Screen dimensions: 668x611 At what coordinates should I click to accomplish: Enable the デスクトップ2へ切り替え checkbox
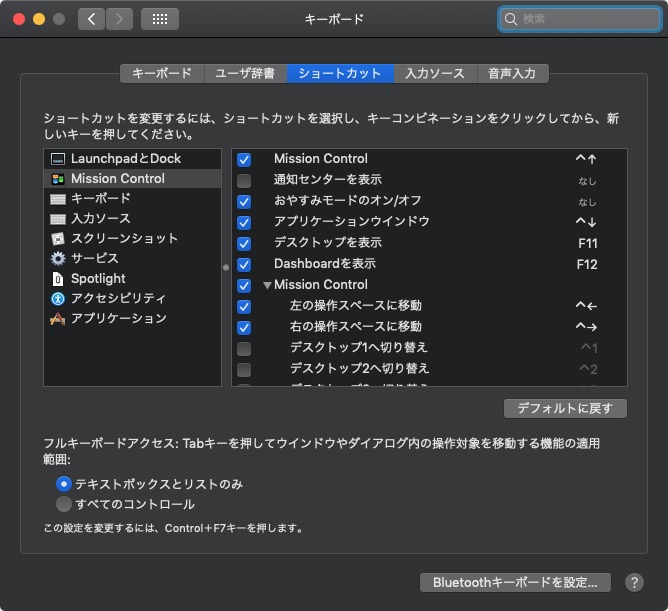coord(244,369)
